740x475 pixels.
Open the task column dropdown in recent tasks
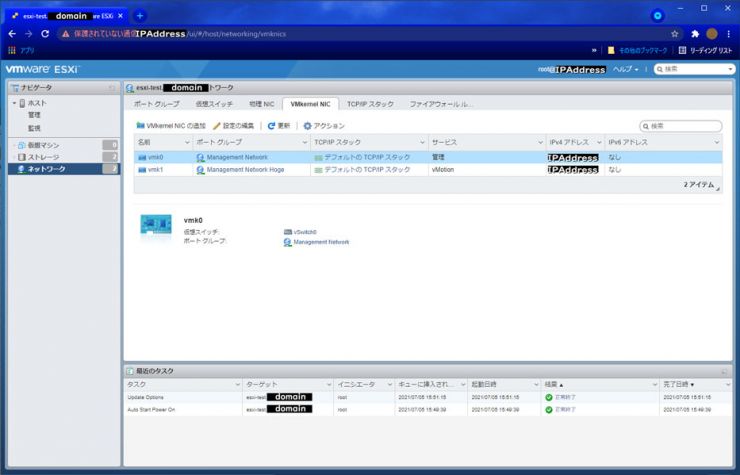[237, 385]
